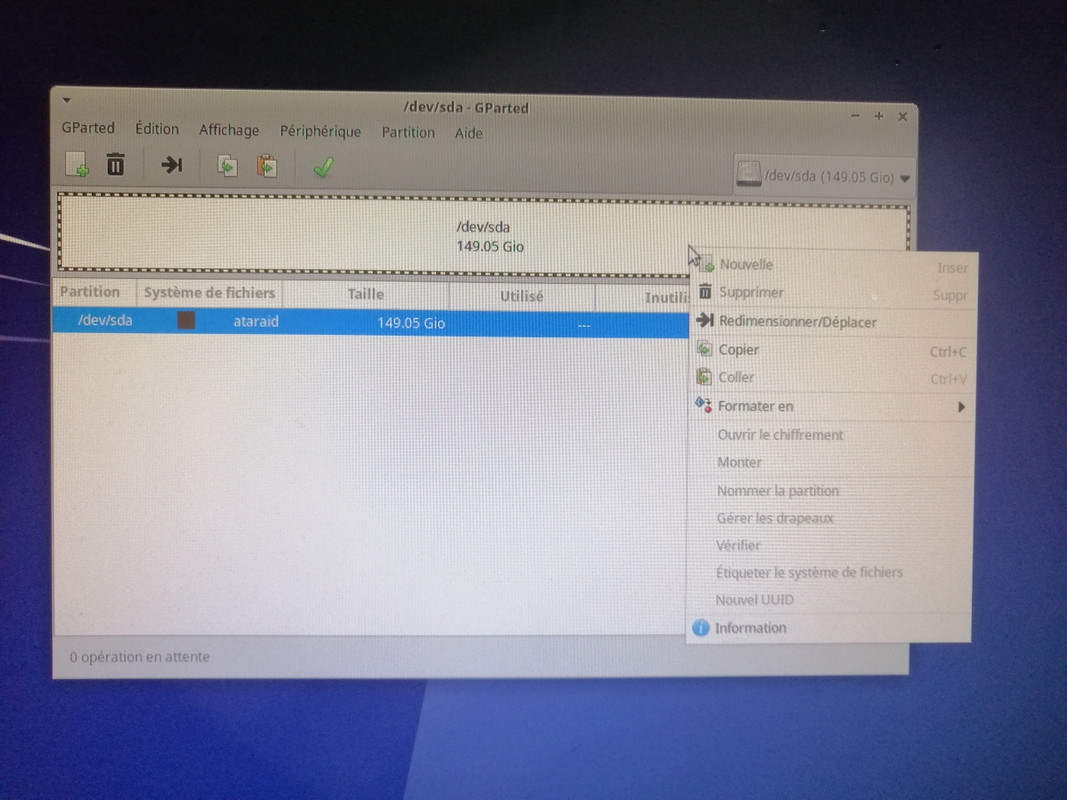Screen dimensions: 1067x800
Task: Click the Système de fichiers column header
Action: (x=209, y=293)
